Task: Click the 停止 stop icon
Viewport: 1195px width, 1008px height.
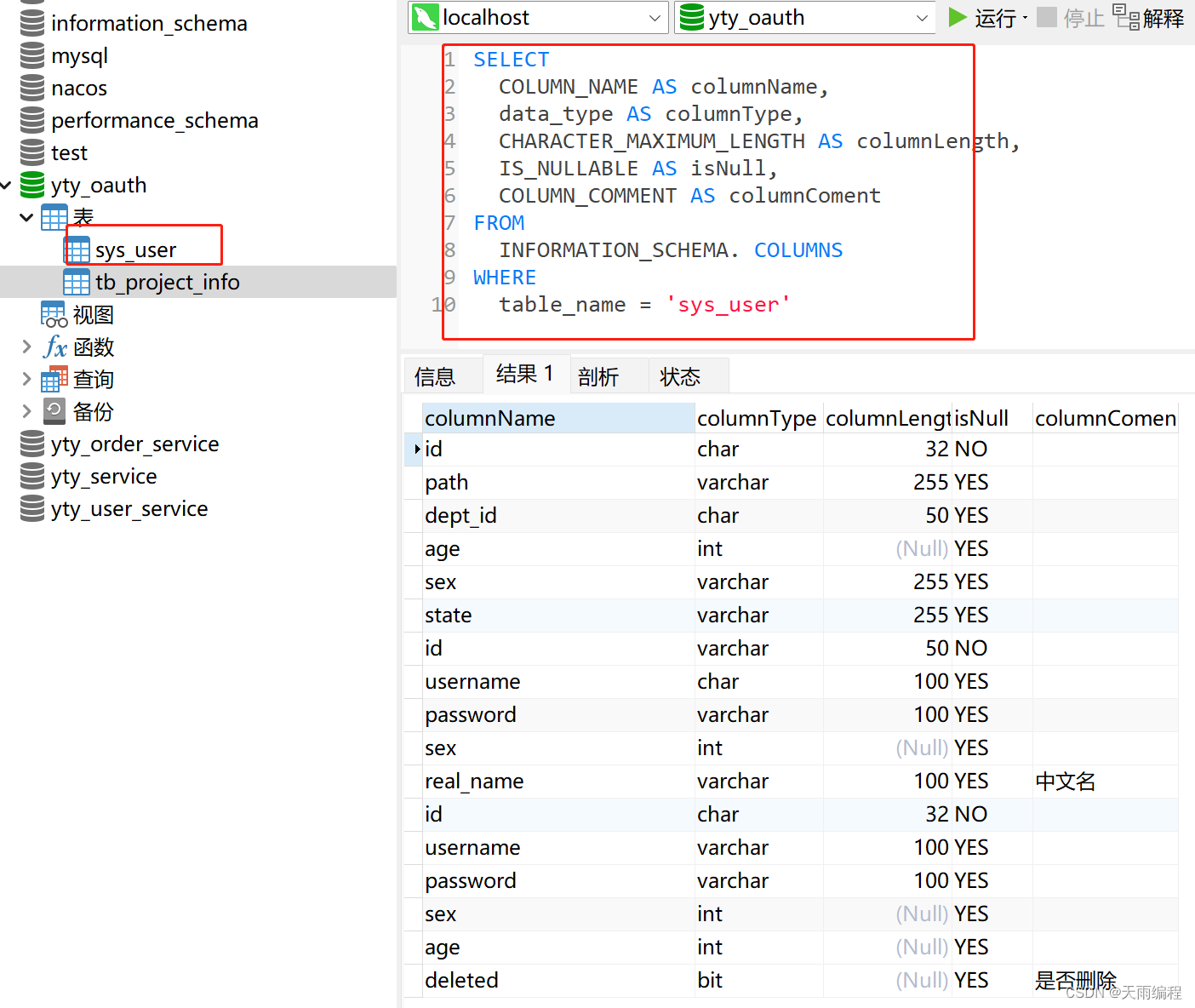Action: point(1047,17)
